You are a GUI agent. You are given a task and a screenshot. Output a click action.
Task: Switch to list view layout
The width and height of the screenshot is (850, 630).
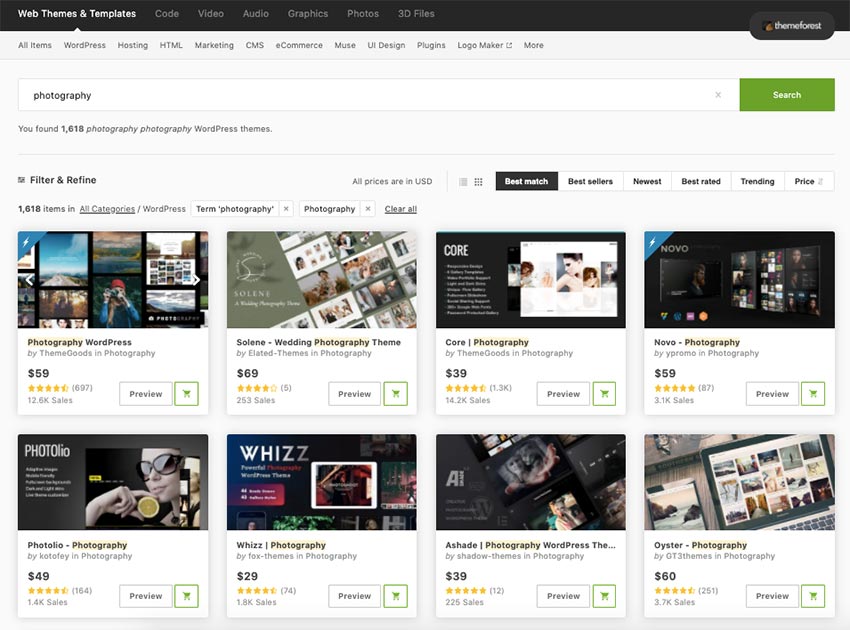click(463, 182)
